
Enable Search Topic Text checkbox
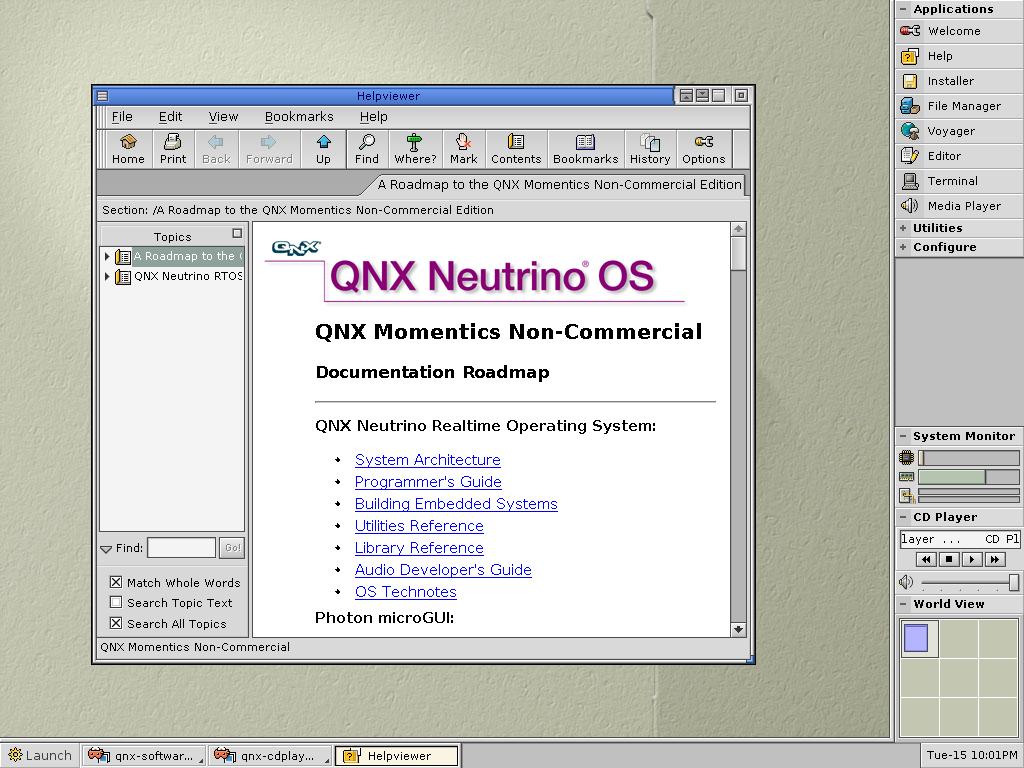point(116,603)
